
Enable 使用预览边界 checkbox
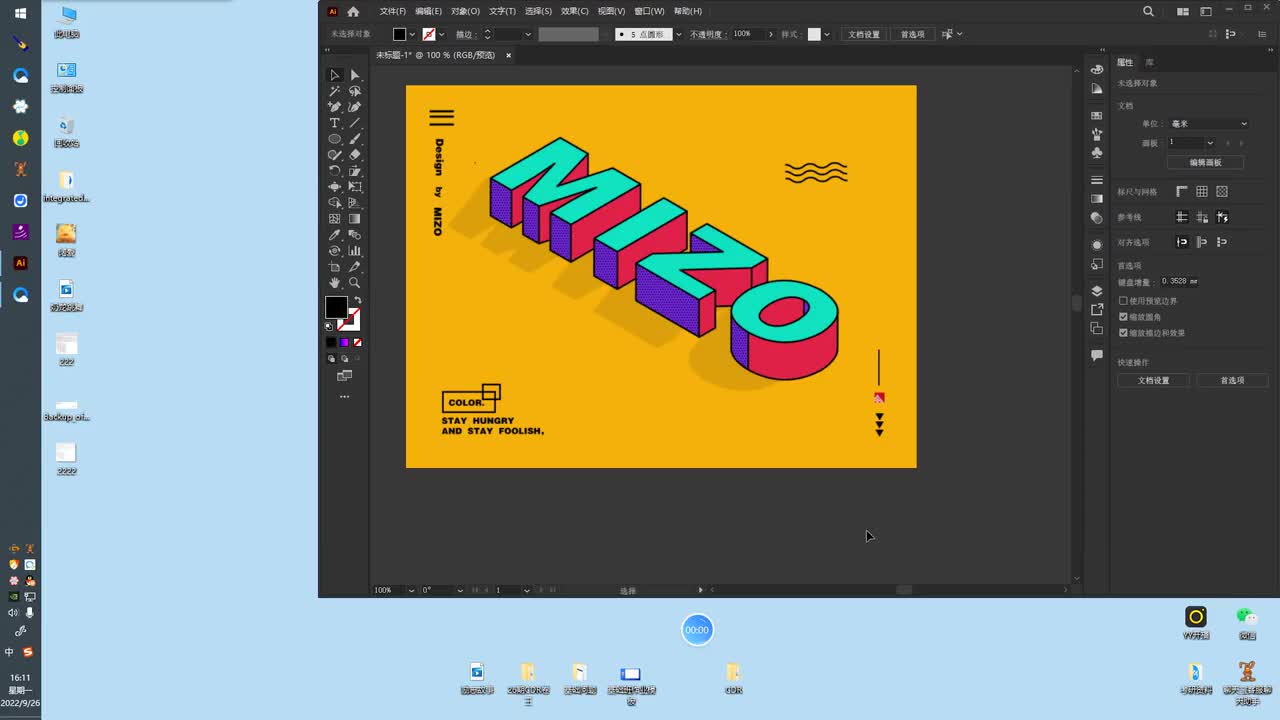pos(1123,301)
